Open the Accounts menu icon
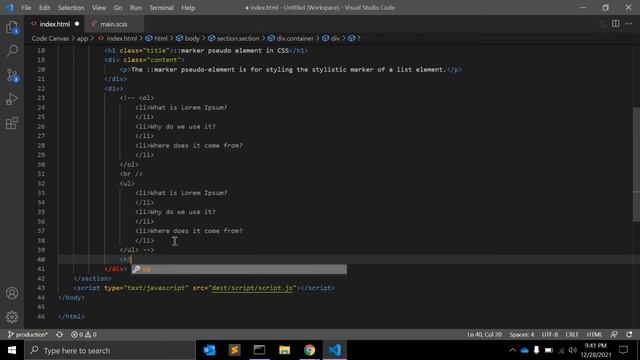The height and width of the screenshot is (360, 640). coord(12,293)
